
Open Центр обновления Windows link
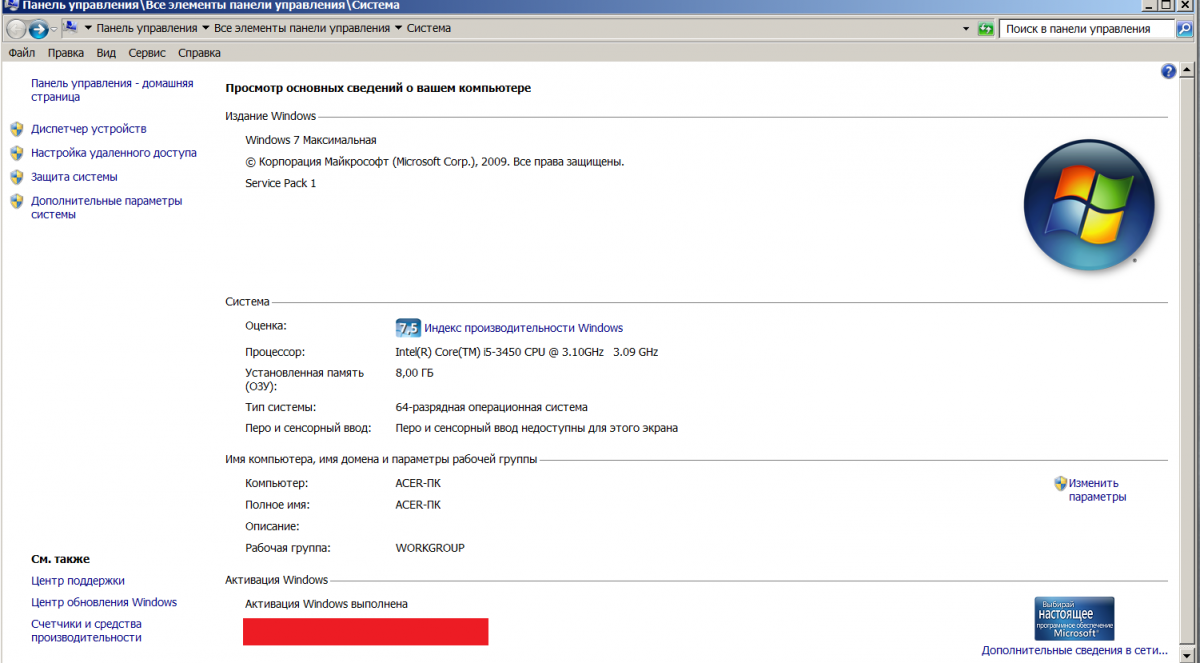pyautogui.click(x=104, y=603)
